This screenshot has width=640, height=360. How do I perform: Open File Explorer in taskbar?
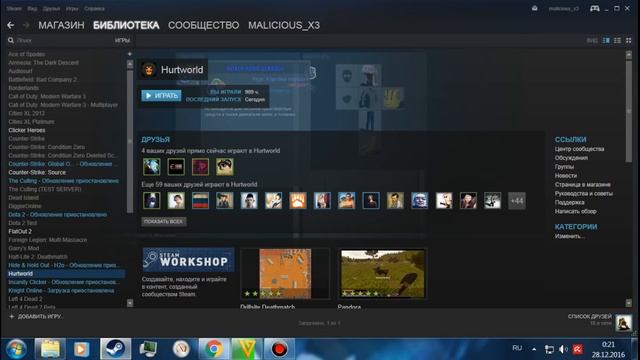tap(50, 349)
